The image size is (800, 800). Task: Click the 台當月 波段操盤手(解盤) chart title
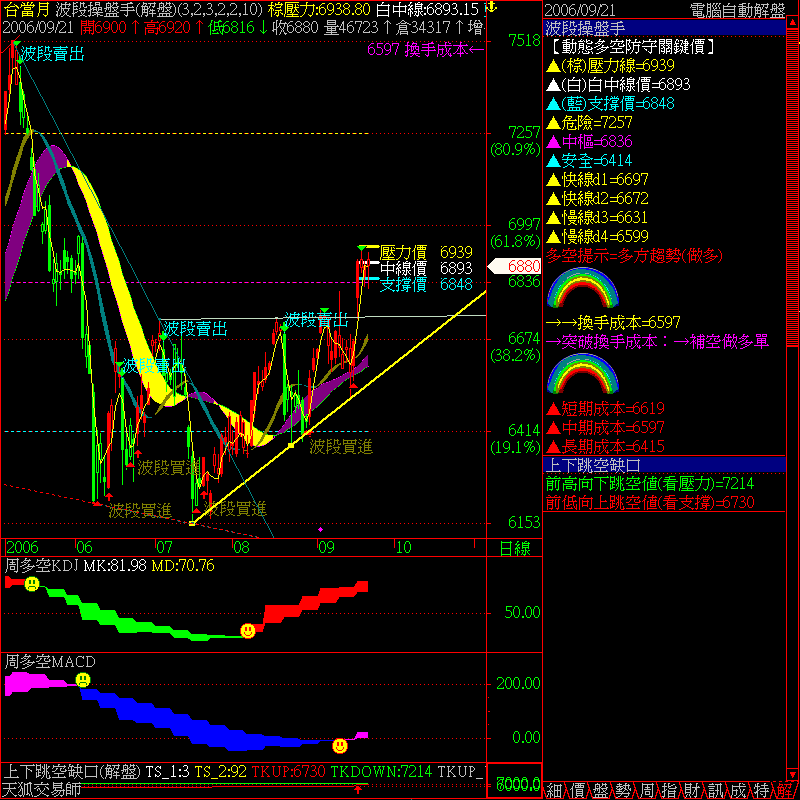pyautogui.click(x=133, y=9)
